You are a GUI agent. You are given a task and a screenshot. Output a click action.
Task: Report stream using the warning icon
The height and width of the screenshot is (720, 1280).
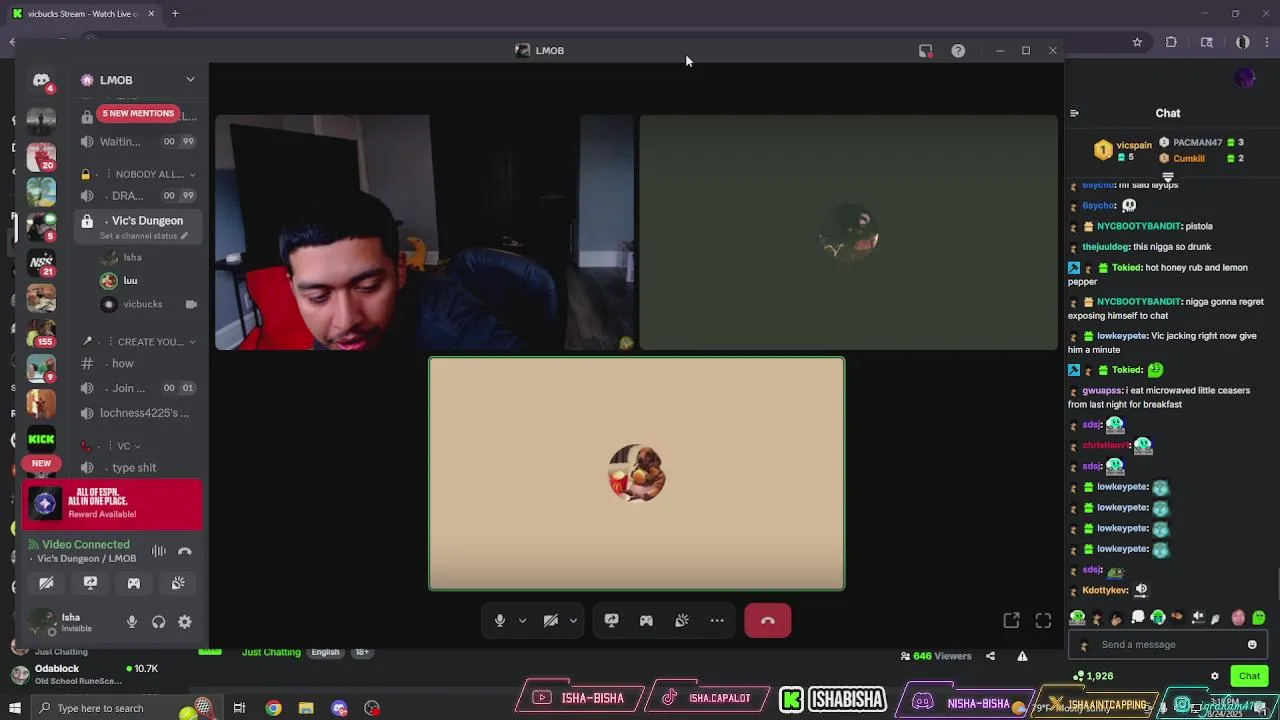(x=1022, y=656)
